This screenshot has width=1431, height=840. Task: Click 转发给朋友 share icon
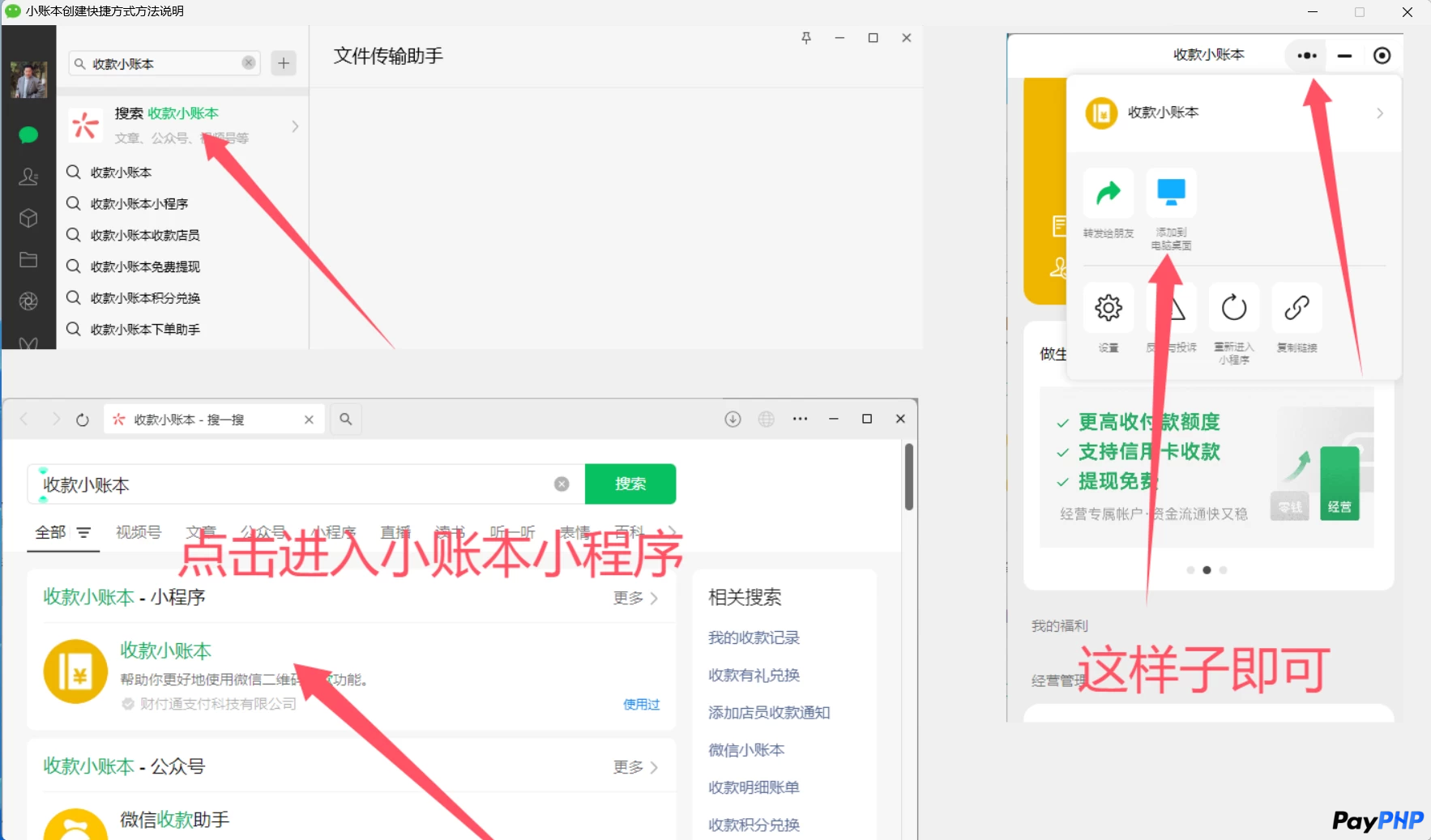(1108, 193)
